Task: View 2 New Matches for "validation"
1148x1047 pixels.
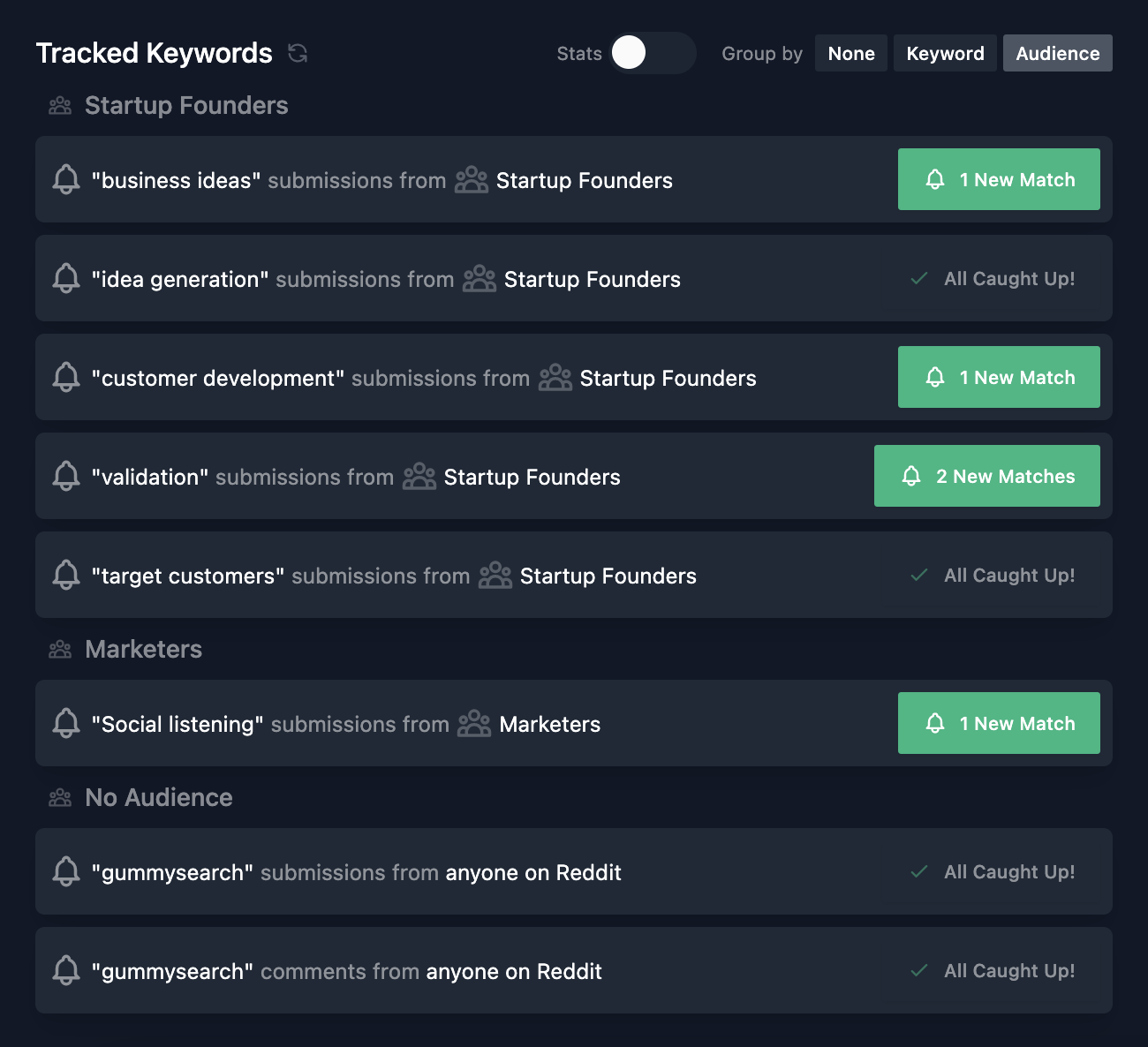Action: (986, 476)
